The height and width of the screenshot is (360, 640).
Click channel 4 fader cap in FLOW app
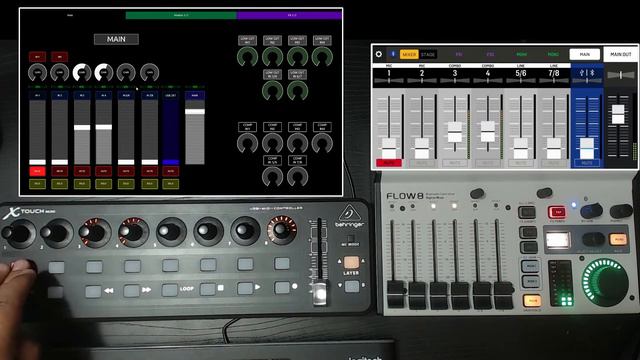pyautogui.click(x=488, y=131)
